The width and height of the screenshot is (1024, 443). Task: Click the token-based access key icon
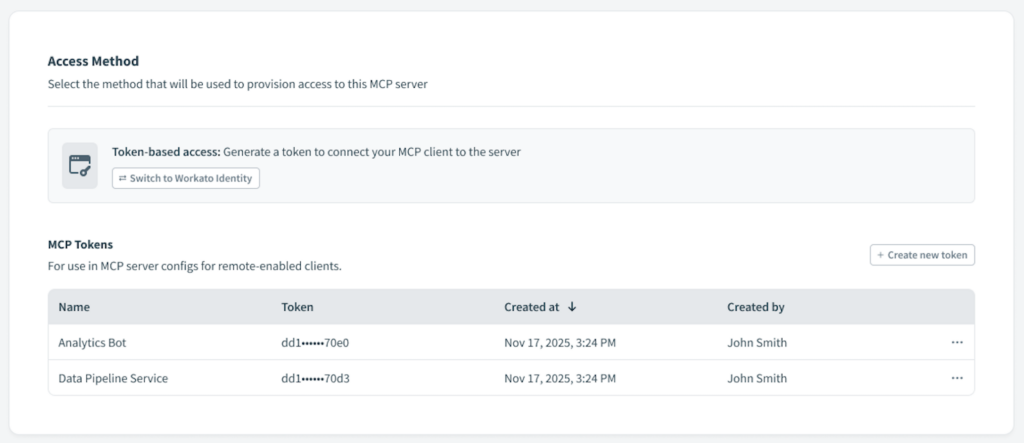80,166
